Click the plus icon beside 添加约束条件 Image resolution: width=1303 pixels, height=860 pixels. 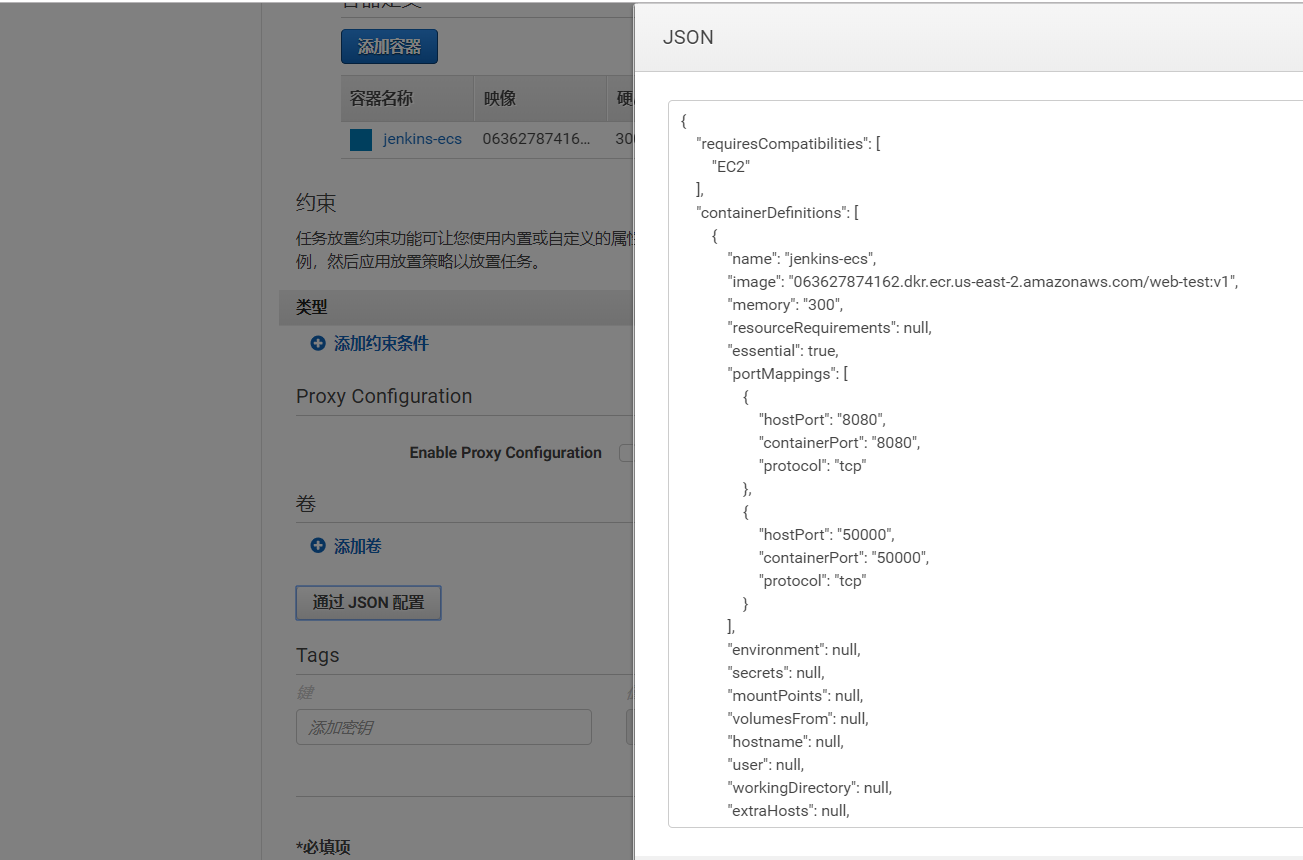(317, 343)
